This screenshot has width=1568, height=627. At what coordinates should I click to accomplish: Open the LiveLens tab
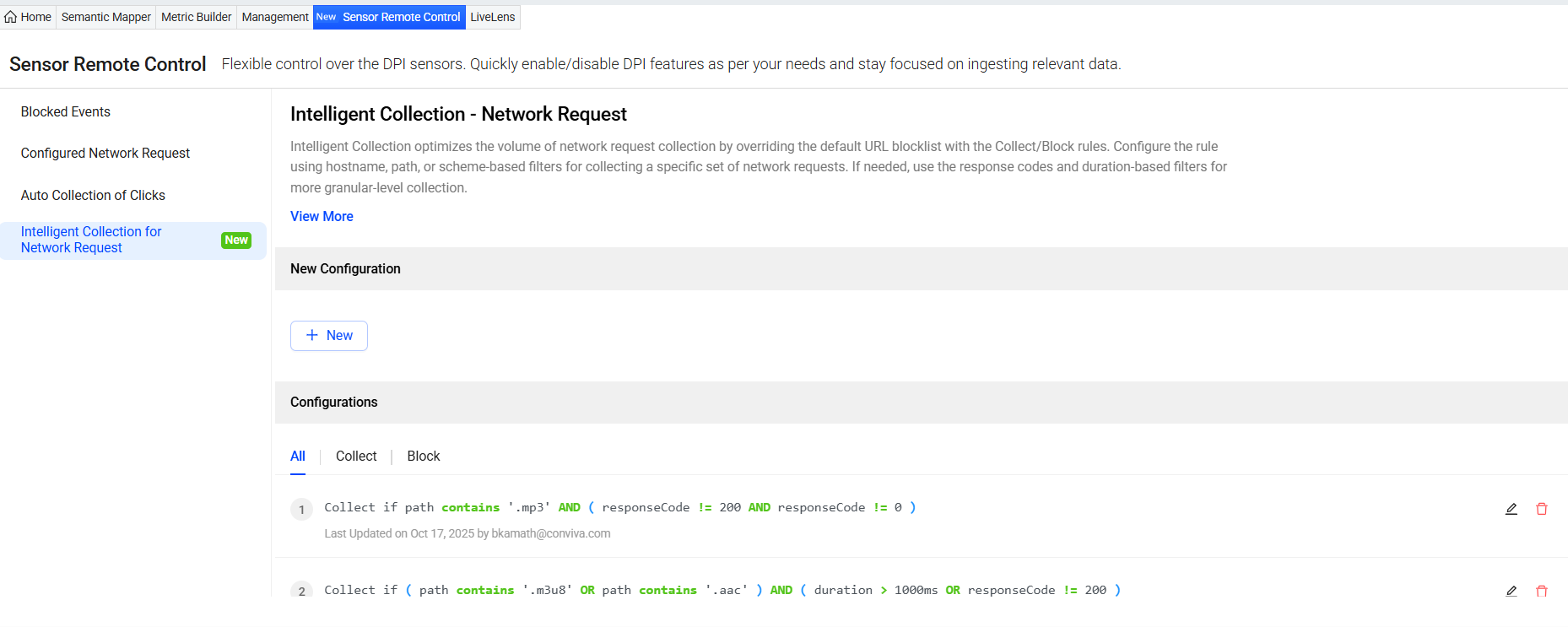493,17
